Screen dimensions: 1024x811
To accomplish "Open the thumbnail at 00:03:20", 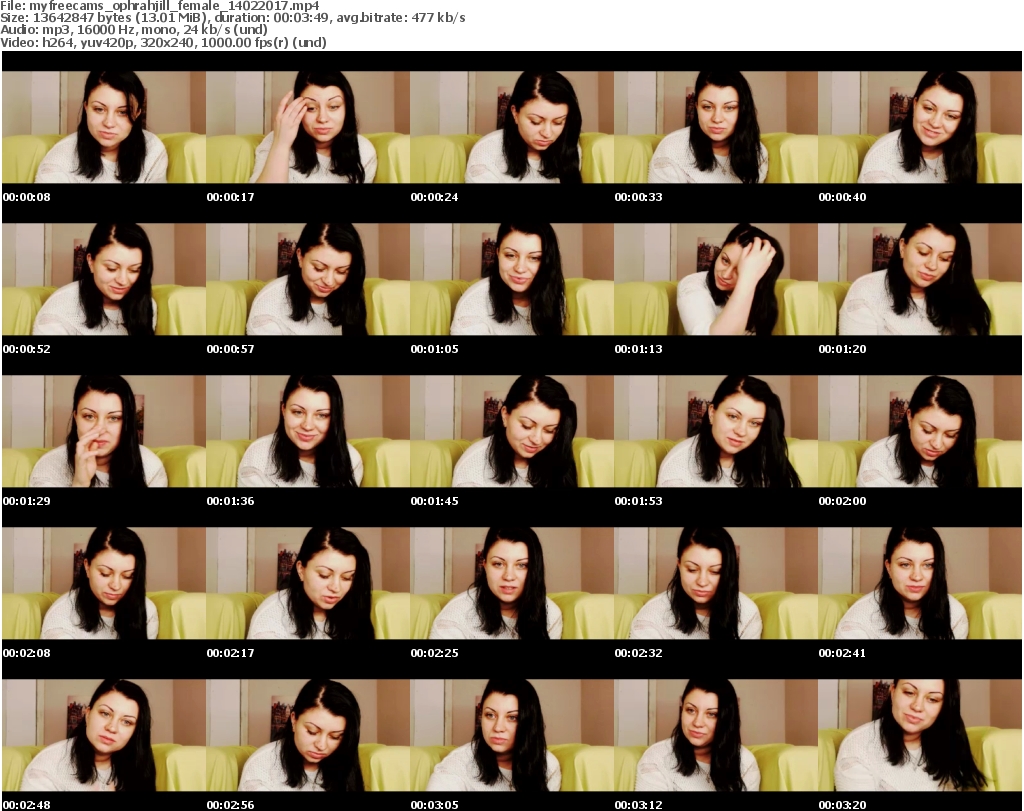I will point(920,735).
